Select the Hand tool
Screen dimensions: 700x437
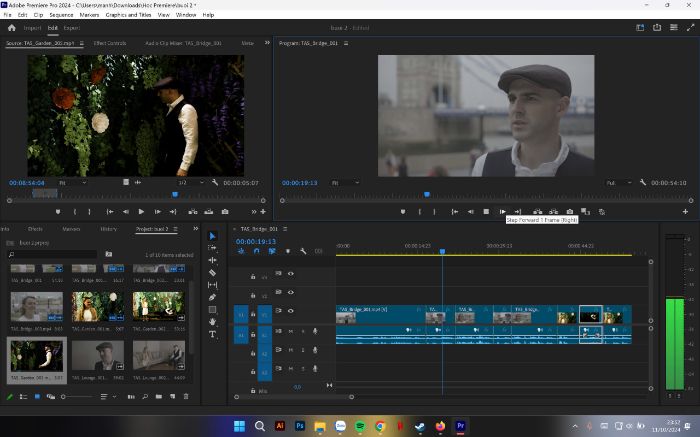click(212, 321)
